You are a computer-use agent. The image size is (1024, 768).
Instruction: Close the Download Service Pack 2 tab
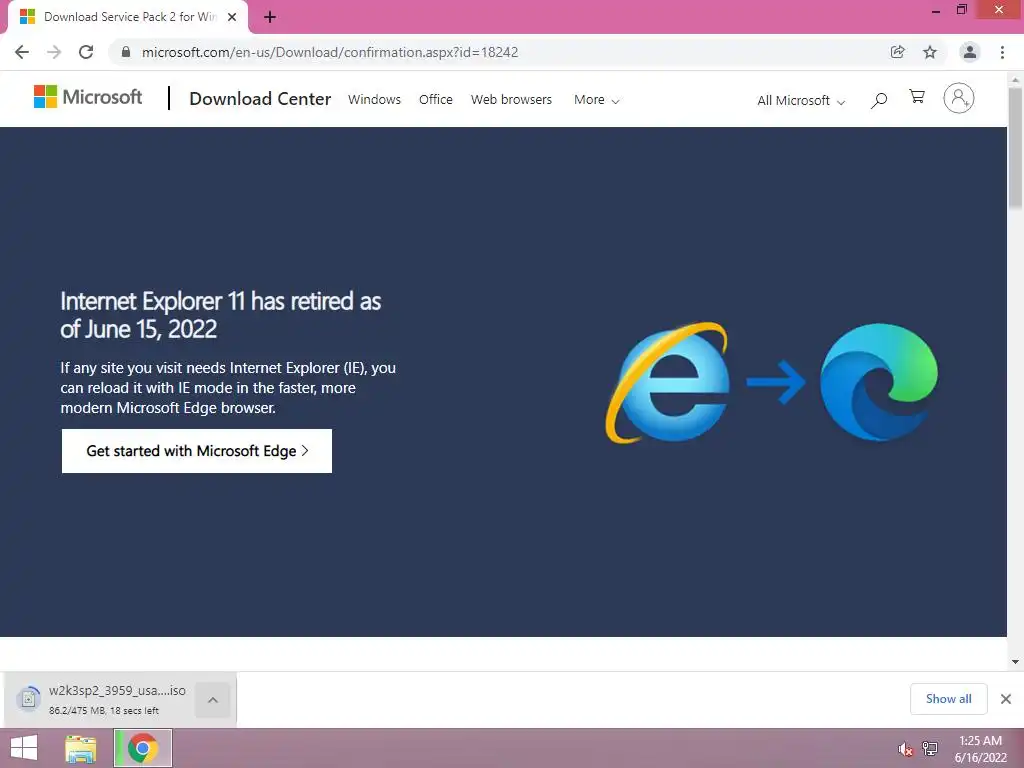[x=232, y=17]
